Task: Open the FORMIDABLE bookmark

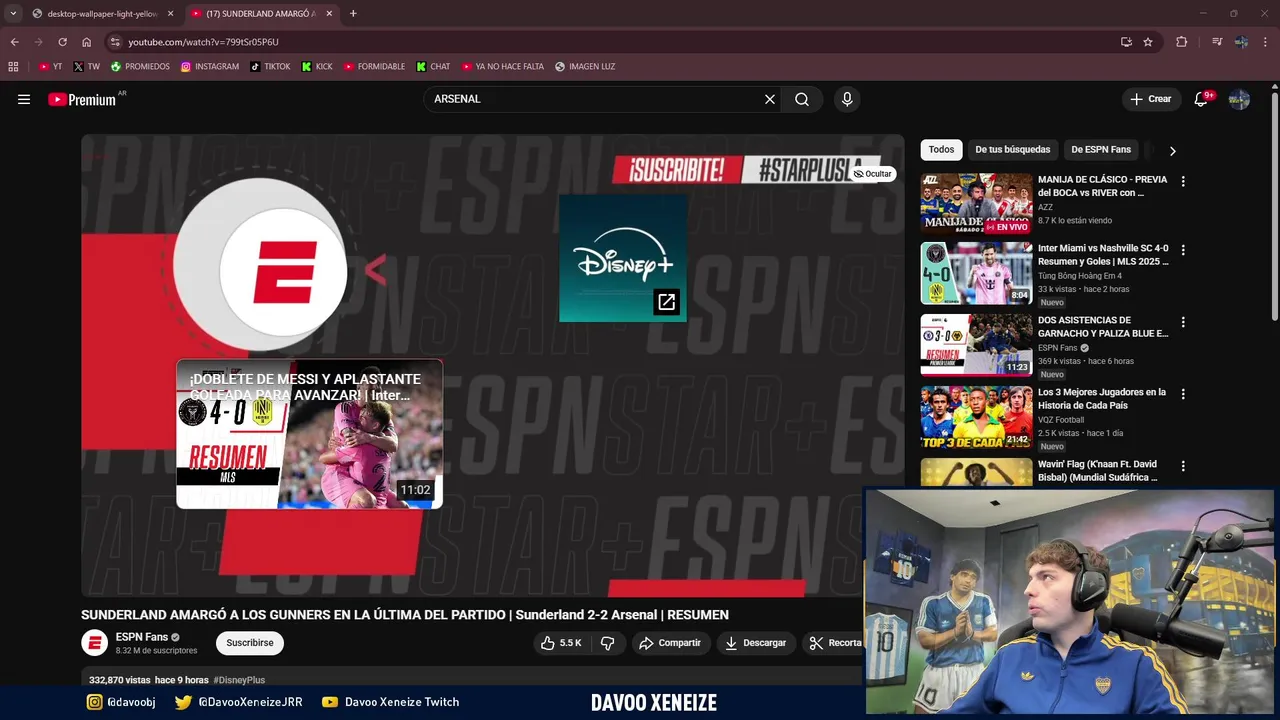Action: click(x=374, y=67)
